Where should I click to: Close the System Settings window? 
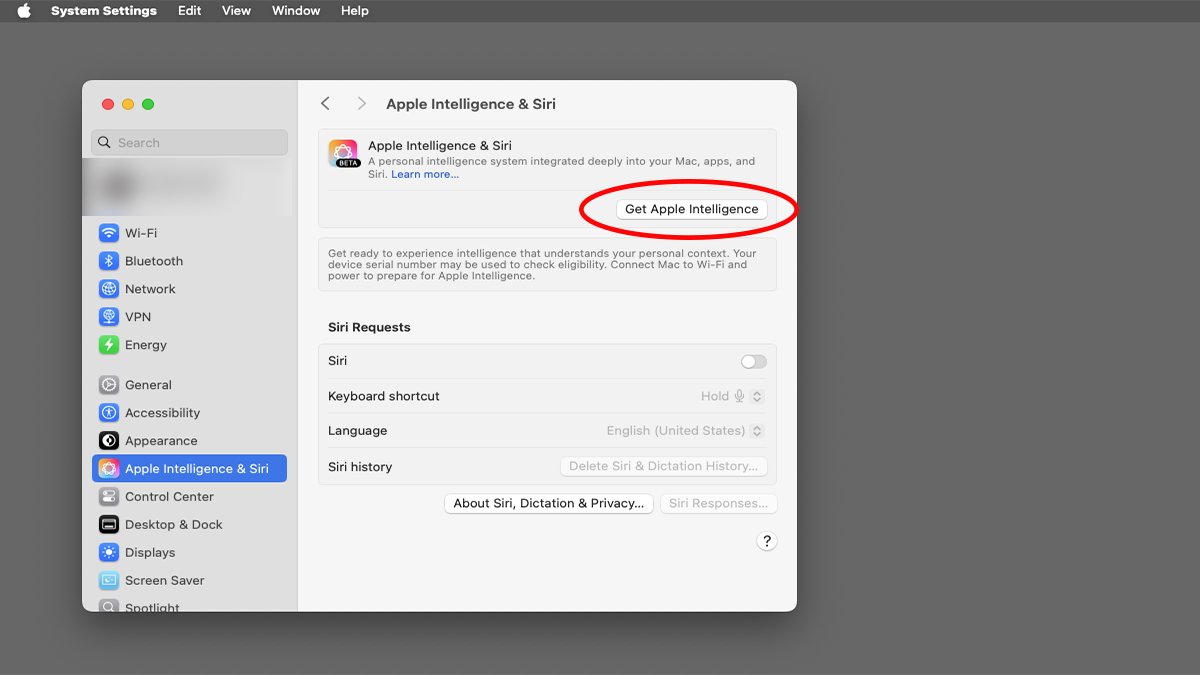point(108,104)
